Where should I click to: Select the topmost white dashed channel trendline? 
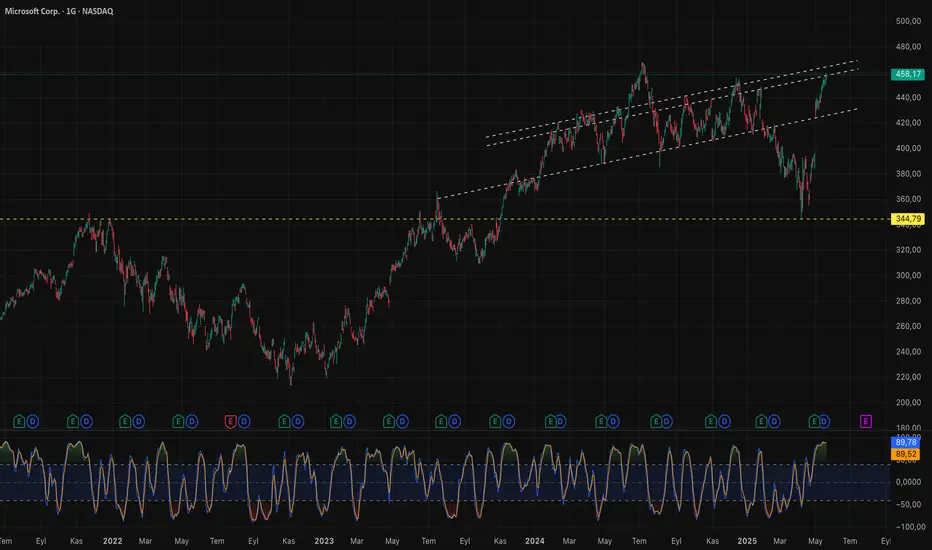tap(672, 99)
